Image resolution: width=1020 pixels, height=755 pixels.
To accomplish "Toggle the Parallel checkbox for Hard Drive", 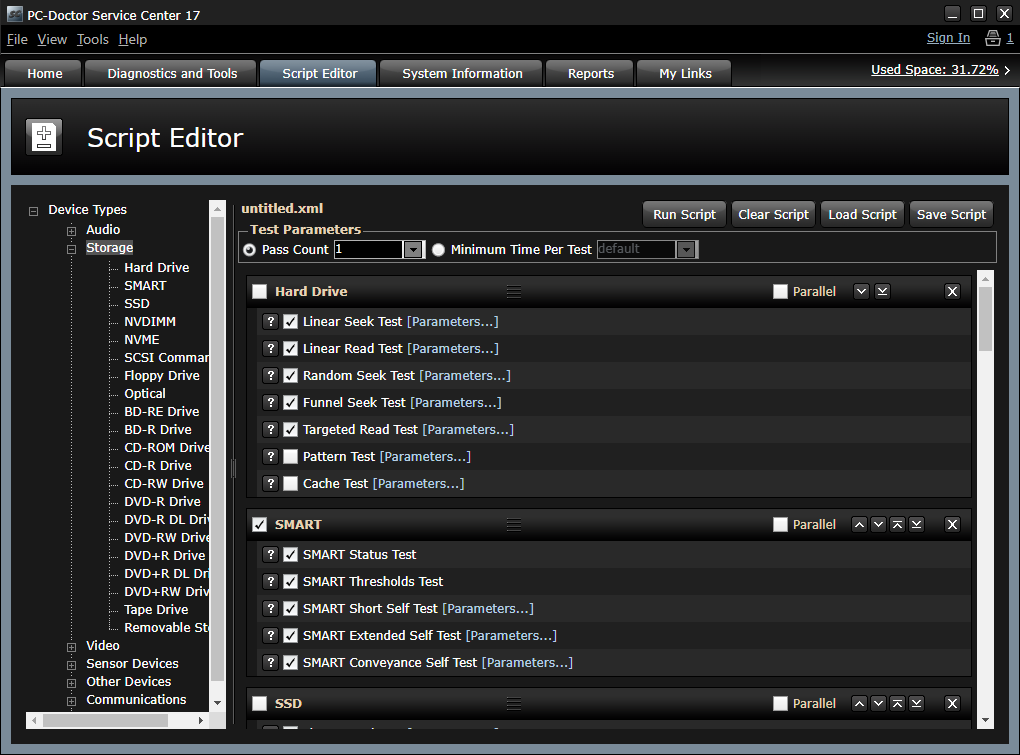I will point(781,291).
